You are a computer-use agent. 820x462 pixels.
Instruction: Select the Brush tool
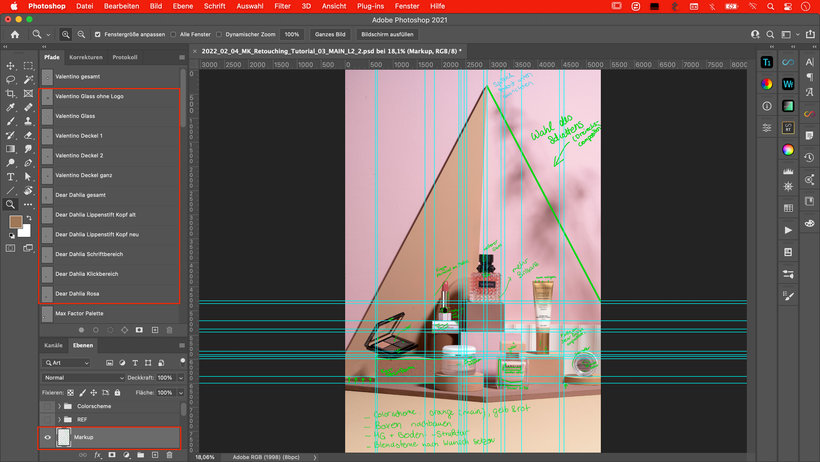[x=10, y=121]
